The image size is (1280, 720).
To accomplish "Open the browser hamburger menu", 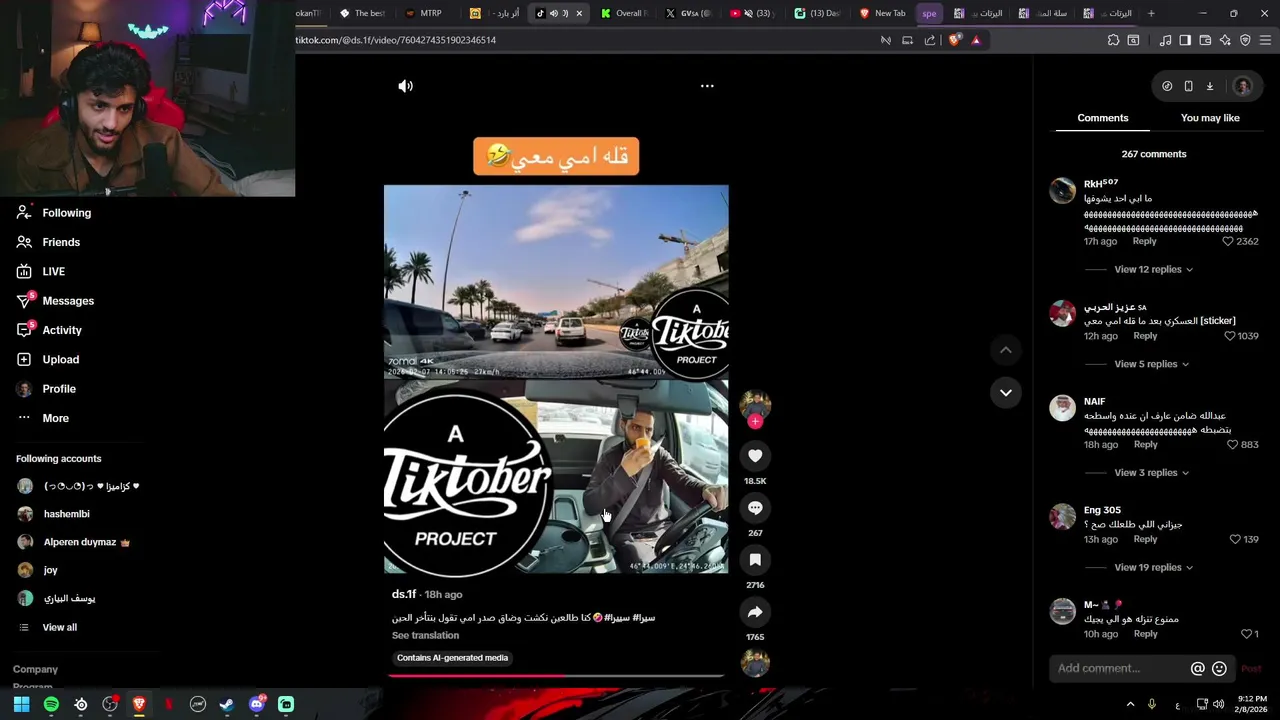I will coord(1265,40).
